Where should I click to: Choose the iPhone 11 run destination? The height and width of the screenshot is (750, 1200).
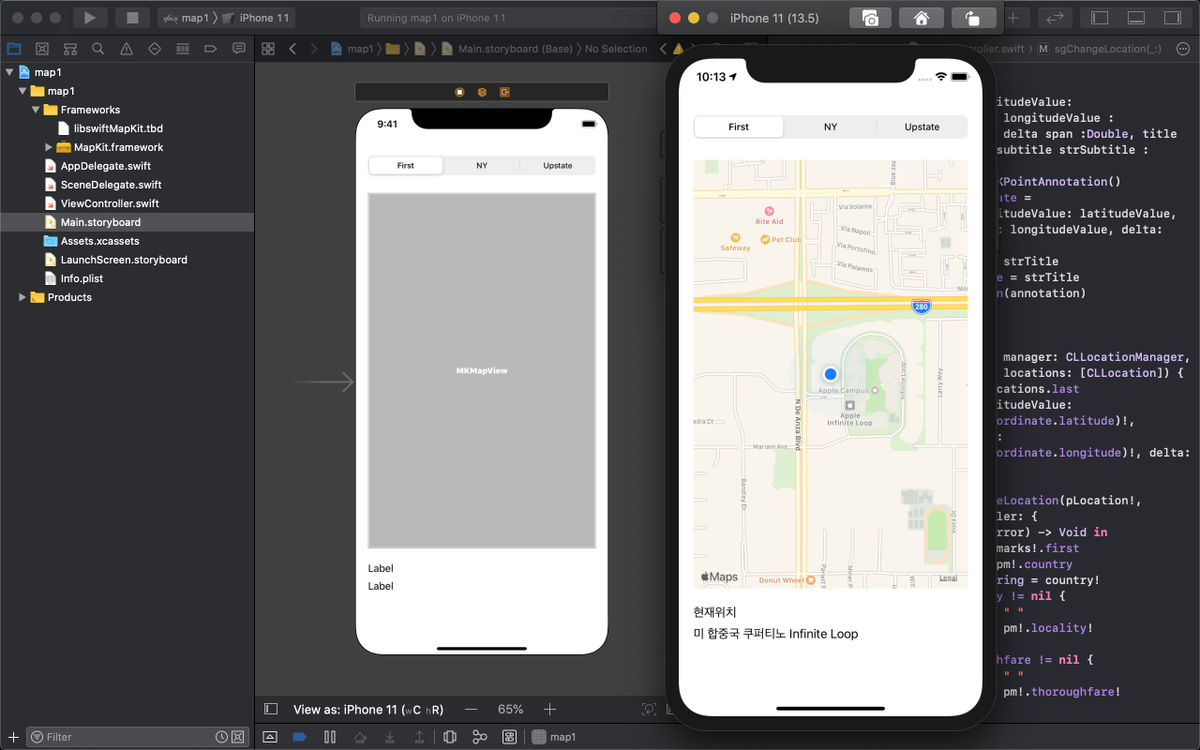coord(257,18)
